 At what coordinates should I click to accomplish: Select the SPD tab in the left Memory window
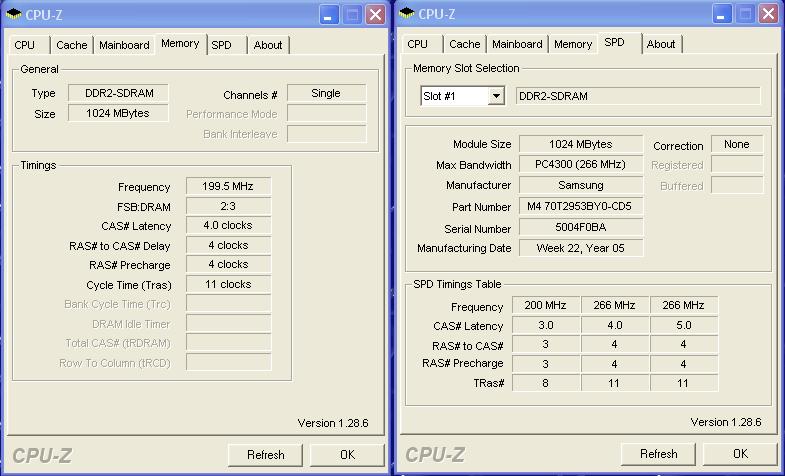click(x=222, y=45)
